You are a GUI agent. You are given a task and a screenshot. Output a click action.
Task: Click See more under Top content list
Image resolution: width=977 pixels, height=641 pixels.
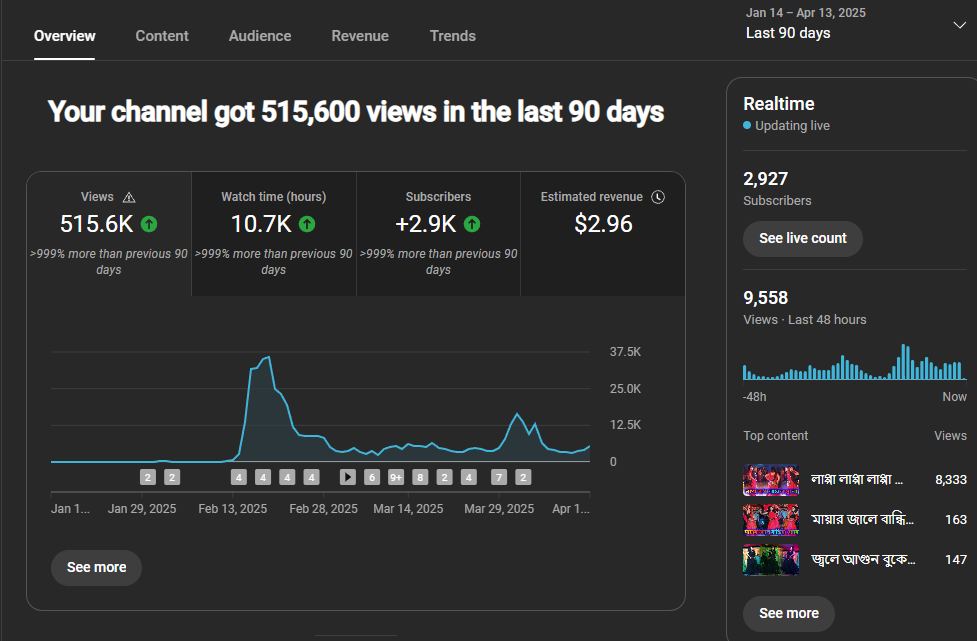click(788, 613)
